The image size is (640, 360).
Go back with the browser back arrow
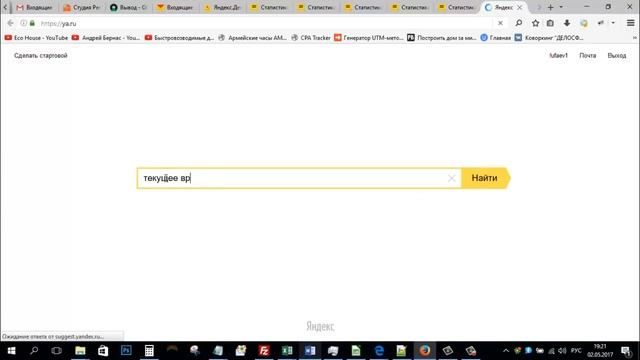coord(11,23)
